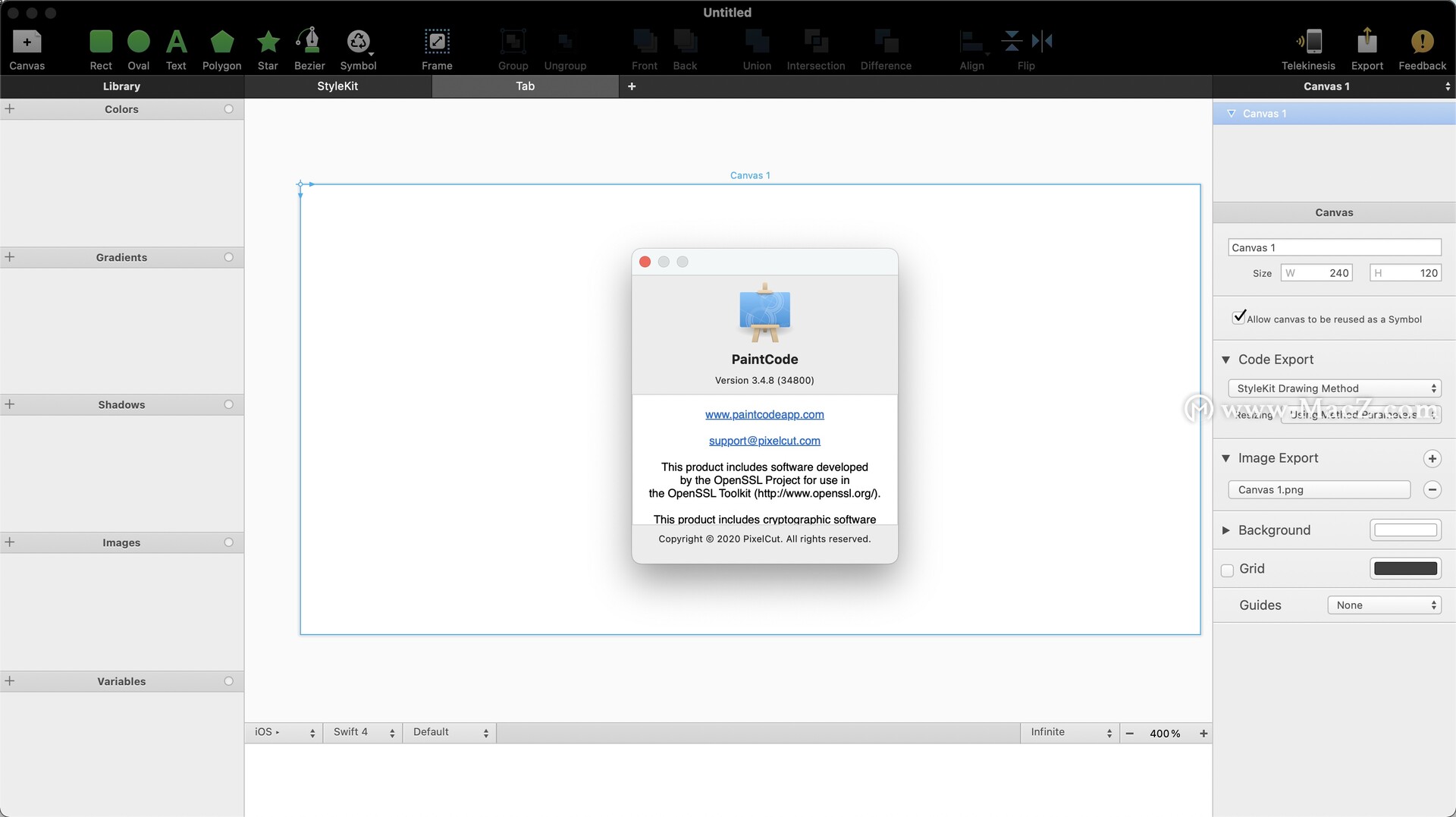The height and width of the screenshot is (817, 1456).
Task: Open the Swift 4 language dropdown
Action: 364,732
